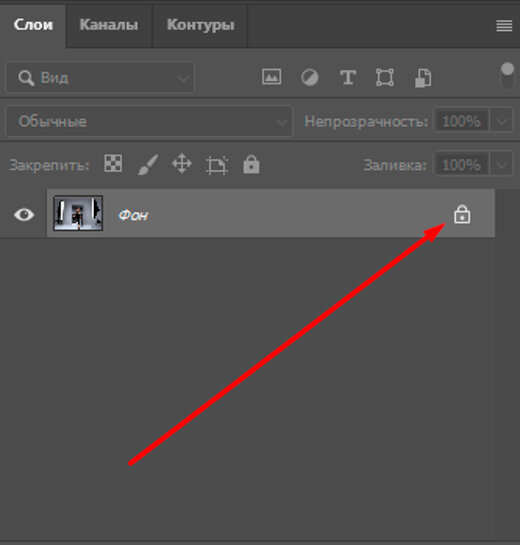Expand the Заливка fill arrow
Viewport: 520px width, 545px height.
[501, 165]
